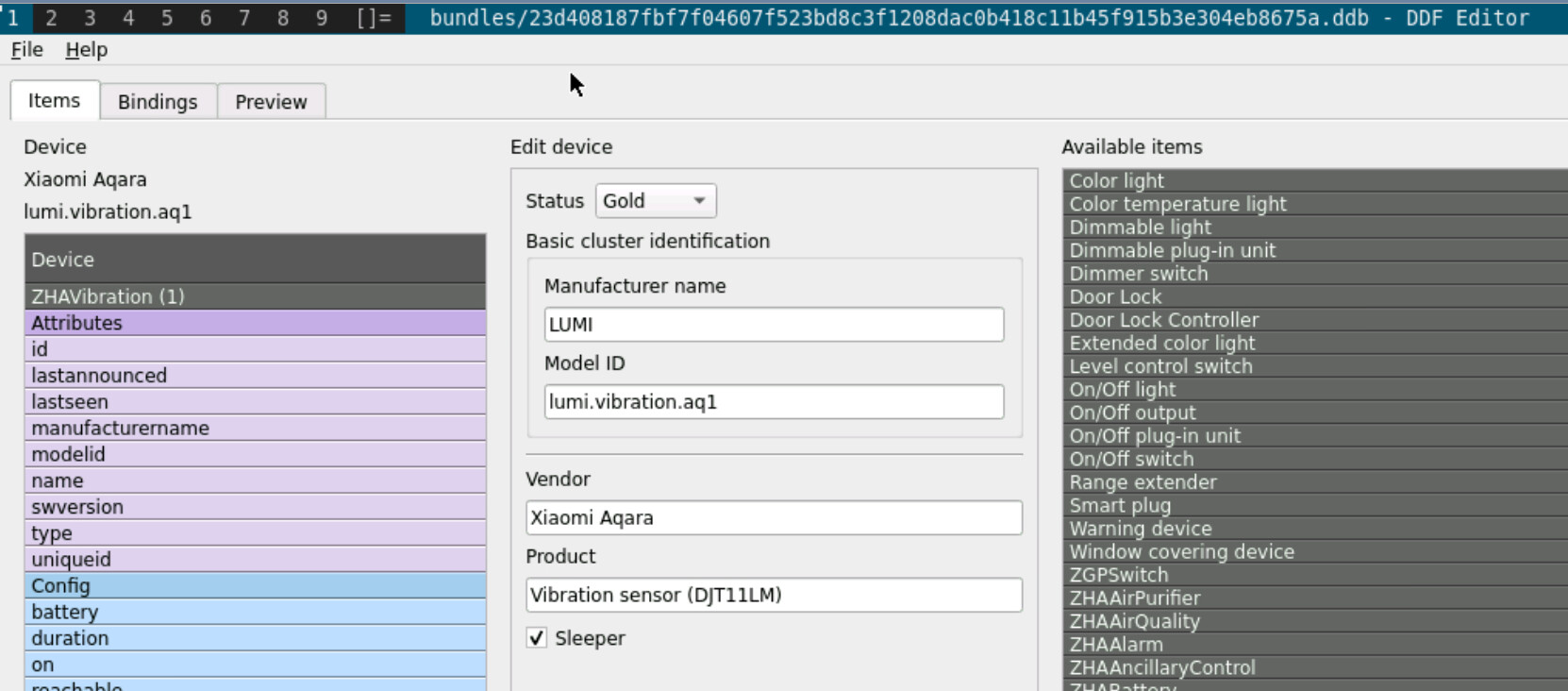Choose Door Lock Controller item
This screenshot has height=691, width=1568.
click(x=1315, y=320)
